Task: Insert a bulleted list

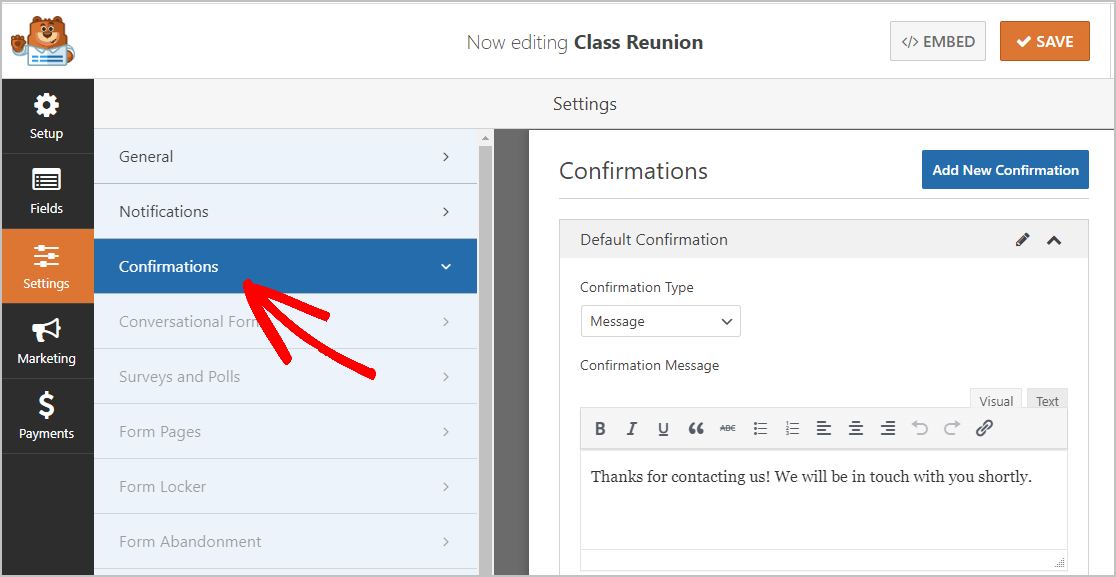Action: coord(760,428)
